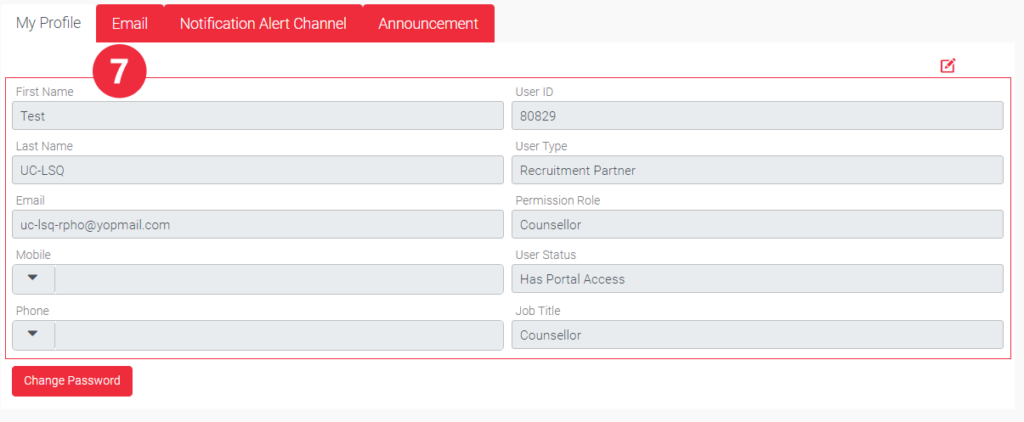Click the Permission Role field
The image size is (1024, 422).
(756, 225)
